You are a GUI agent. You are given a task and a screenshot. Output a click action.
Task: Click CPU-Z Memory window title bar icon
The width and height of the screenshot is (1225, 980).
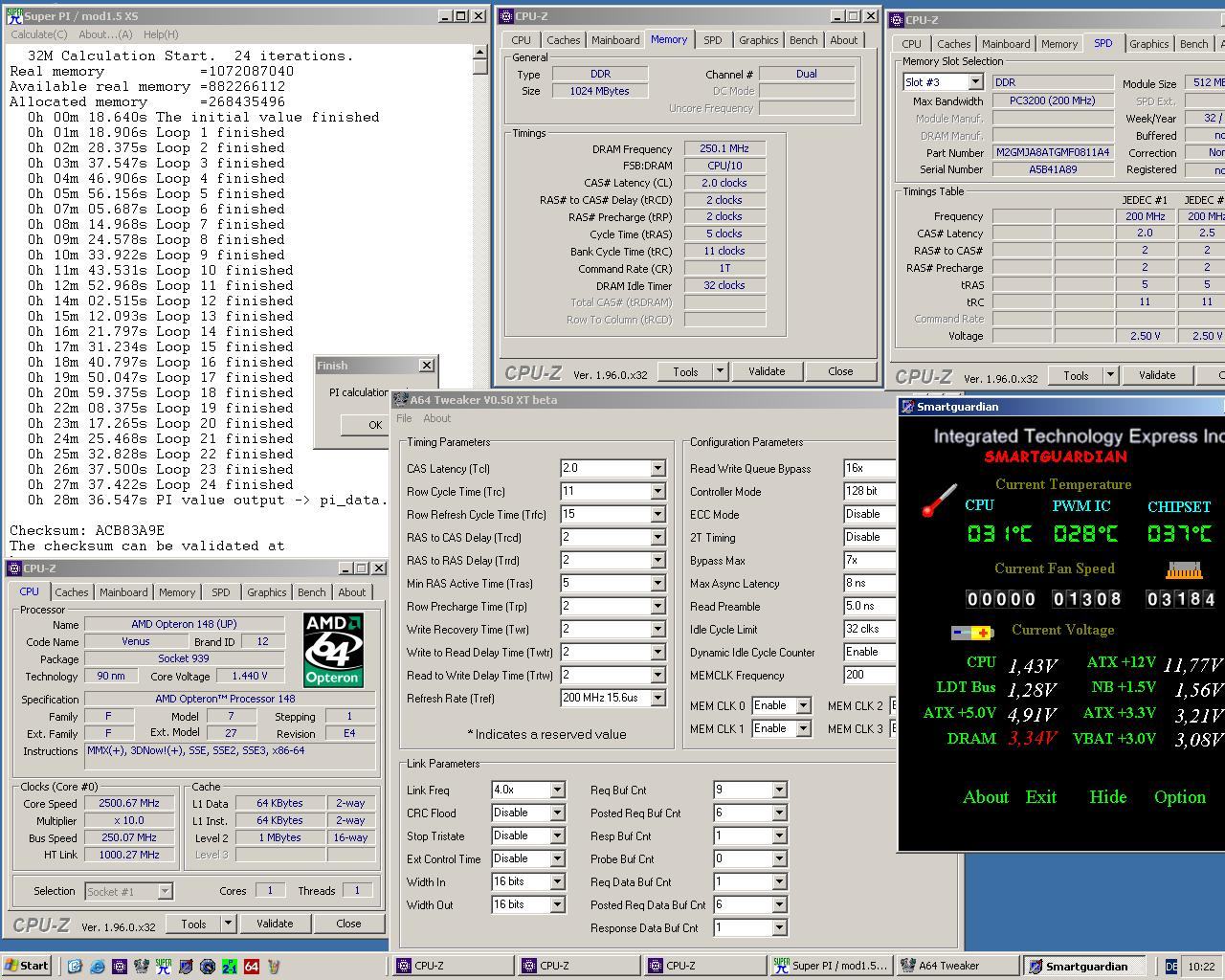[504, 16]
